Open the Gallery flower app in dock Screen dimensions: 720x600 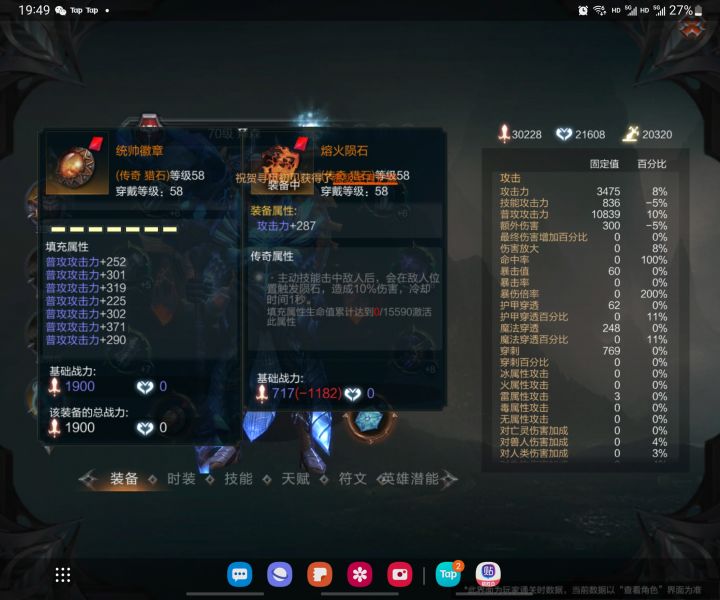[360, 574]
